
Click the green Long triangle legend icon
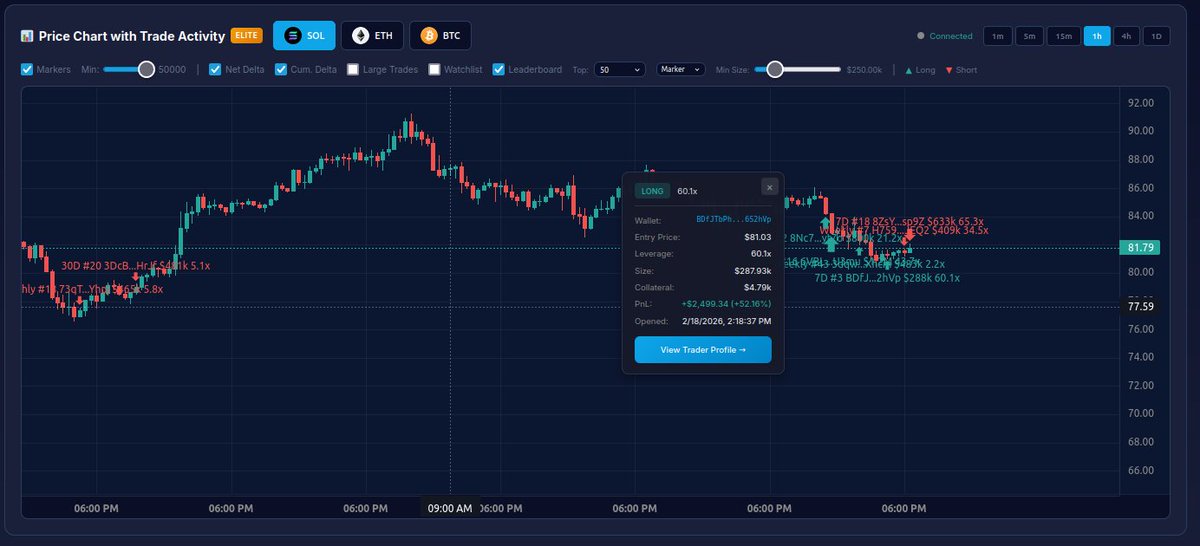[908, 70]
